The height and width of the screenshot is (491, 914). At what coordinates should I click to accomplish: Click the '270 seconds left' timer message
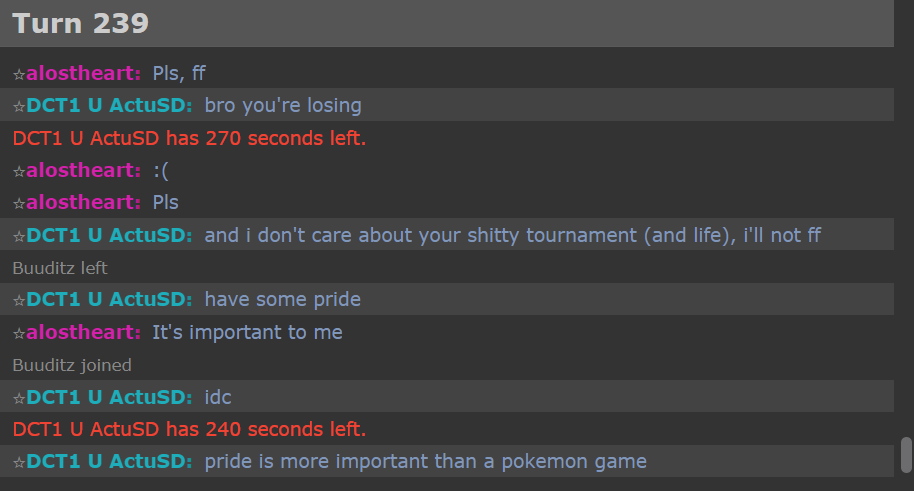tap(189, 138)
